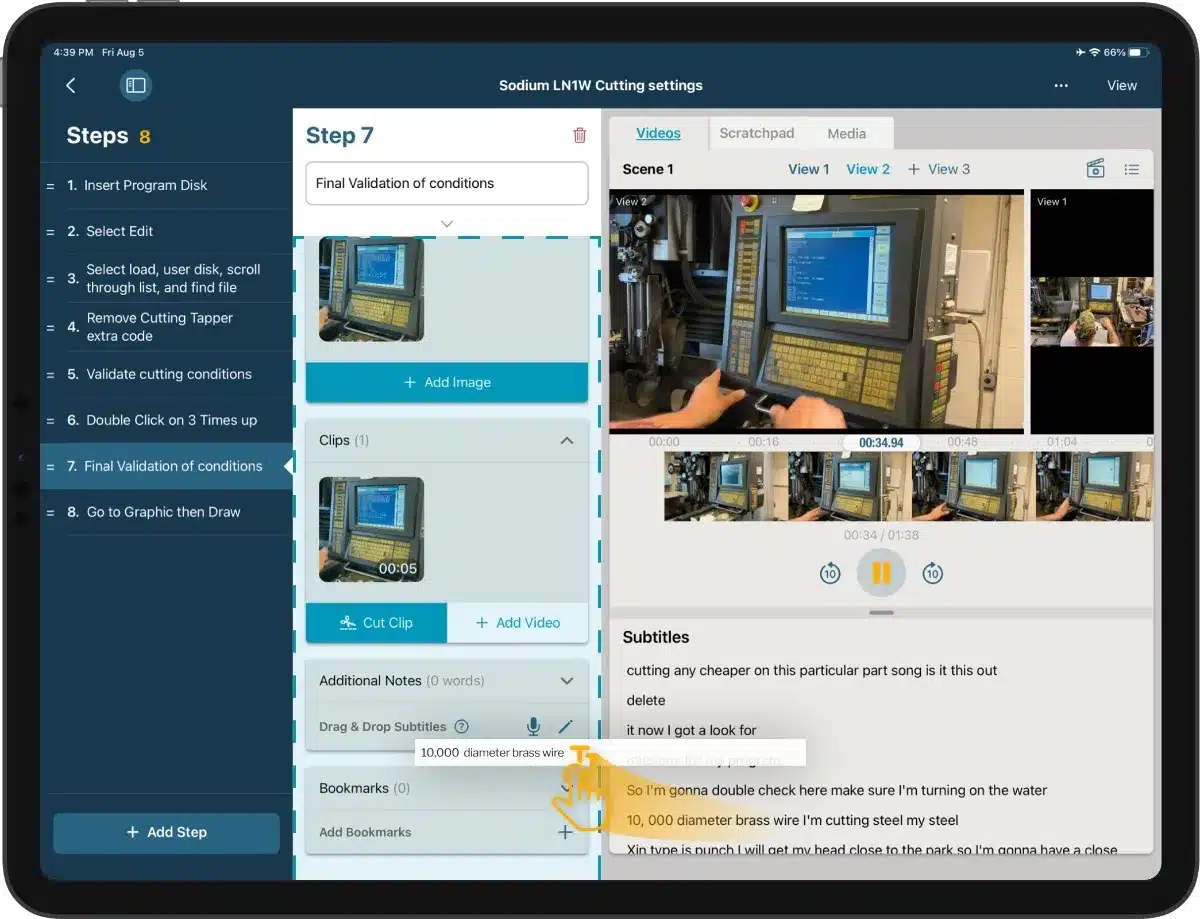The image size is (1200, 919).
Task: Open the scene list icon
Action: point(1131,169)
